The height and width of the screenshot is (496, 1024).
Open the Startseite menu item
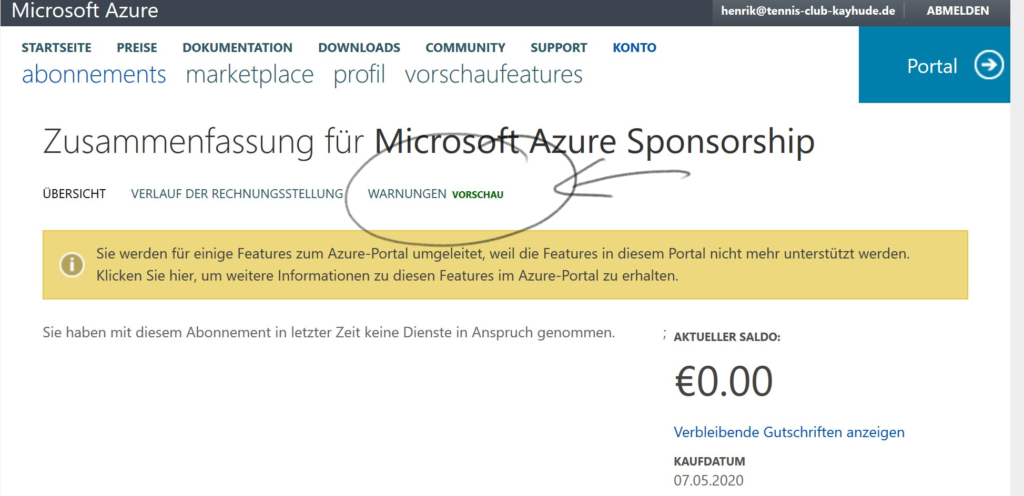point(56,47)
